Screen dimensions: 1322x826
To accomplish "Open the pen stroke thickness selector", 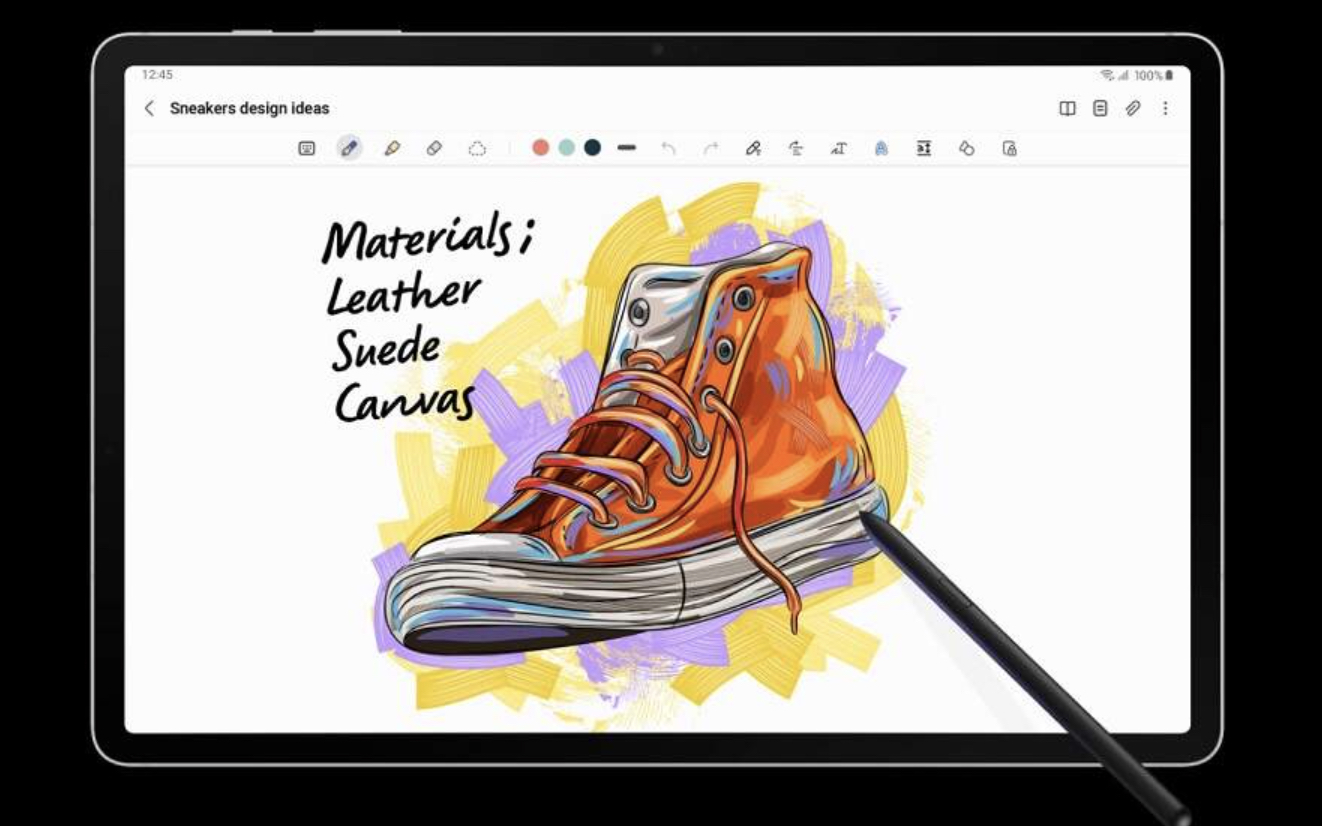I will point(627,148).
